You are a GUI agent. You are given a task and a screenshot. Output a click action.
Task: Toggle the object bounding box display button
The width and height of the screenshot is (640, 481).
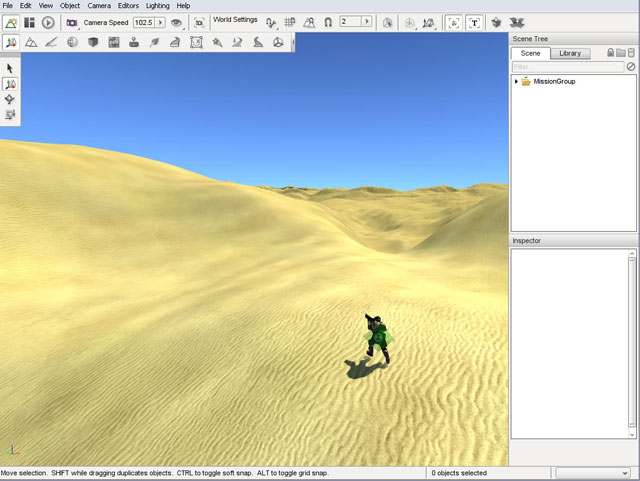pos(454,22)
